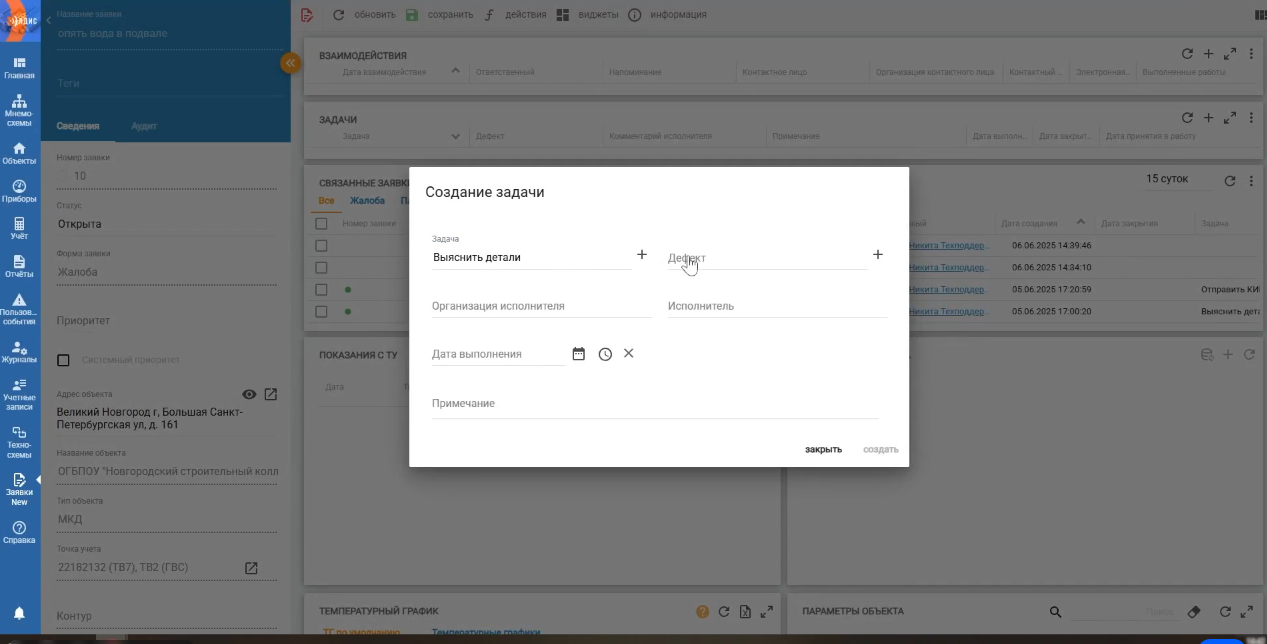Open the calendar date picker in dialog
The width and height of the screenshot is (1267, 644).
click(x=578, y=354)
